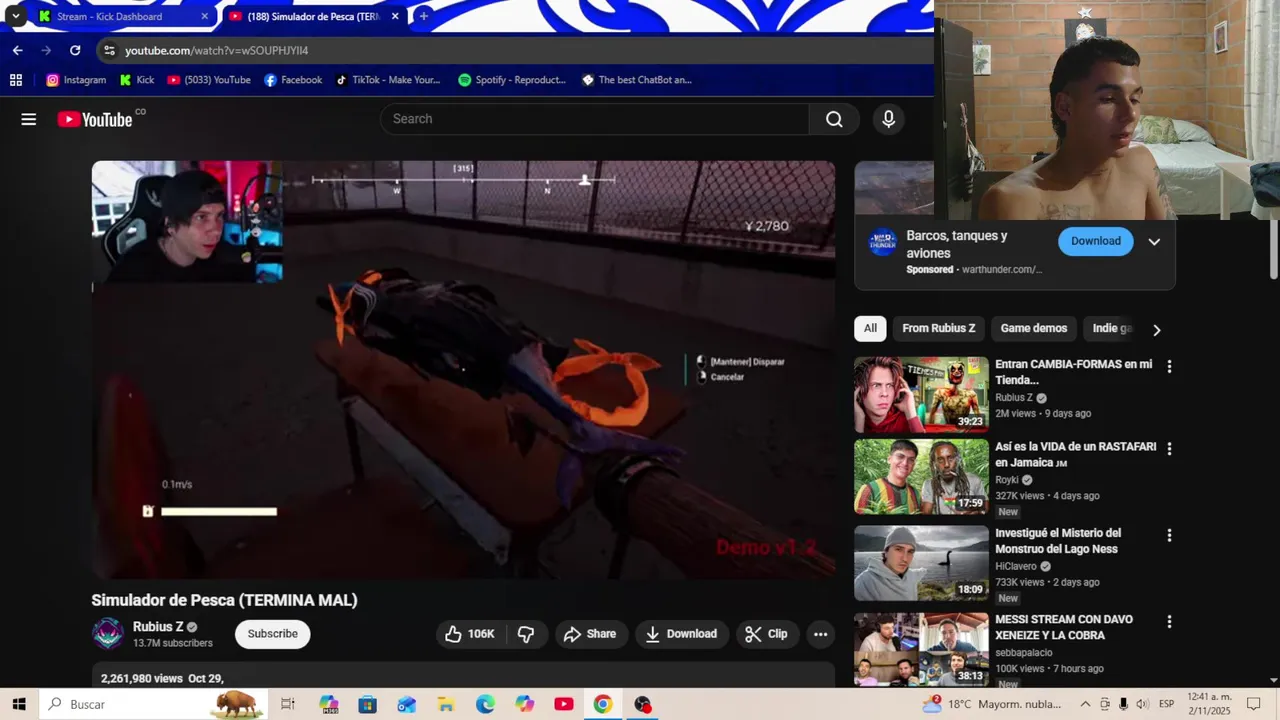The height and width of the screenshot is (720, 1280).
Task: Click the ESP language indicator
Action: 1166,704
